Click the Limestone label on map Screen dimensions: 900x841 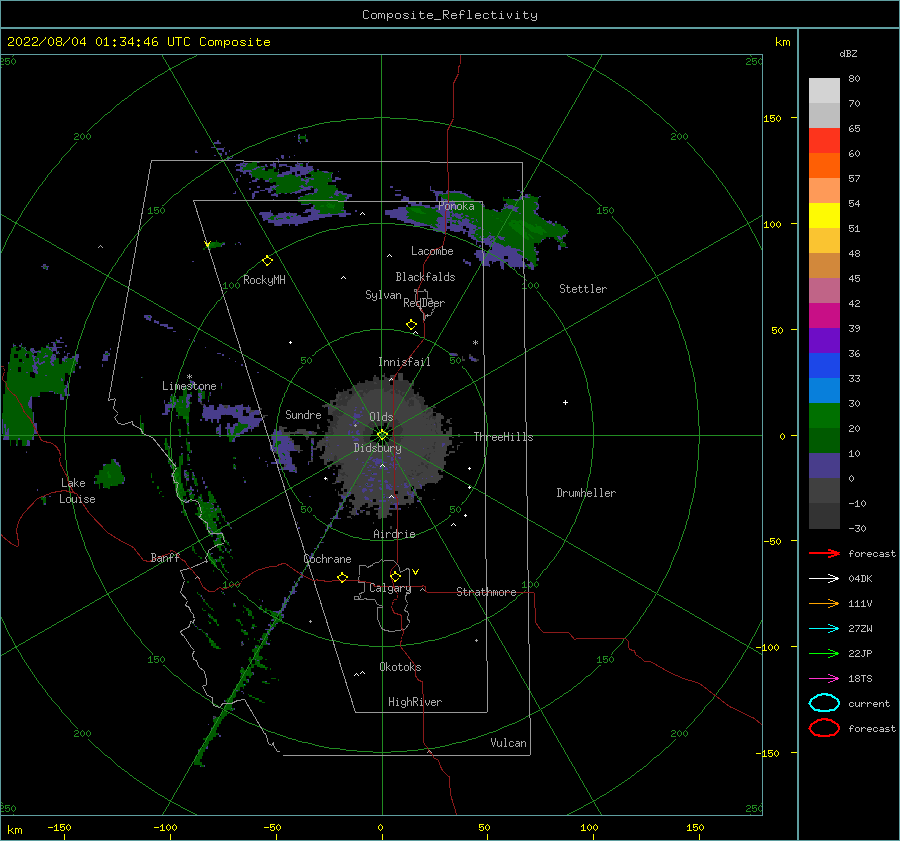pyautogui.click(x=189, y=386)
